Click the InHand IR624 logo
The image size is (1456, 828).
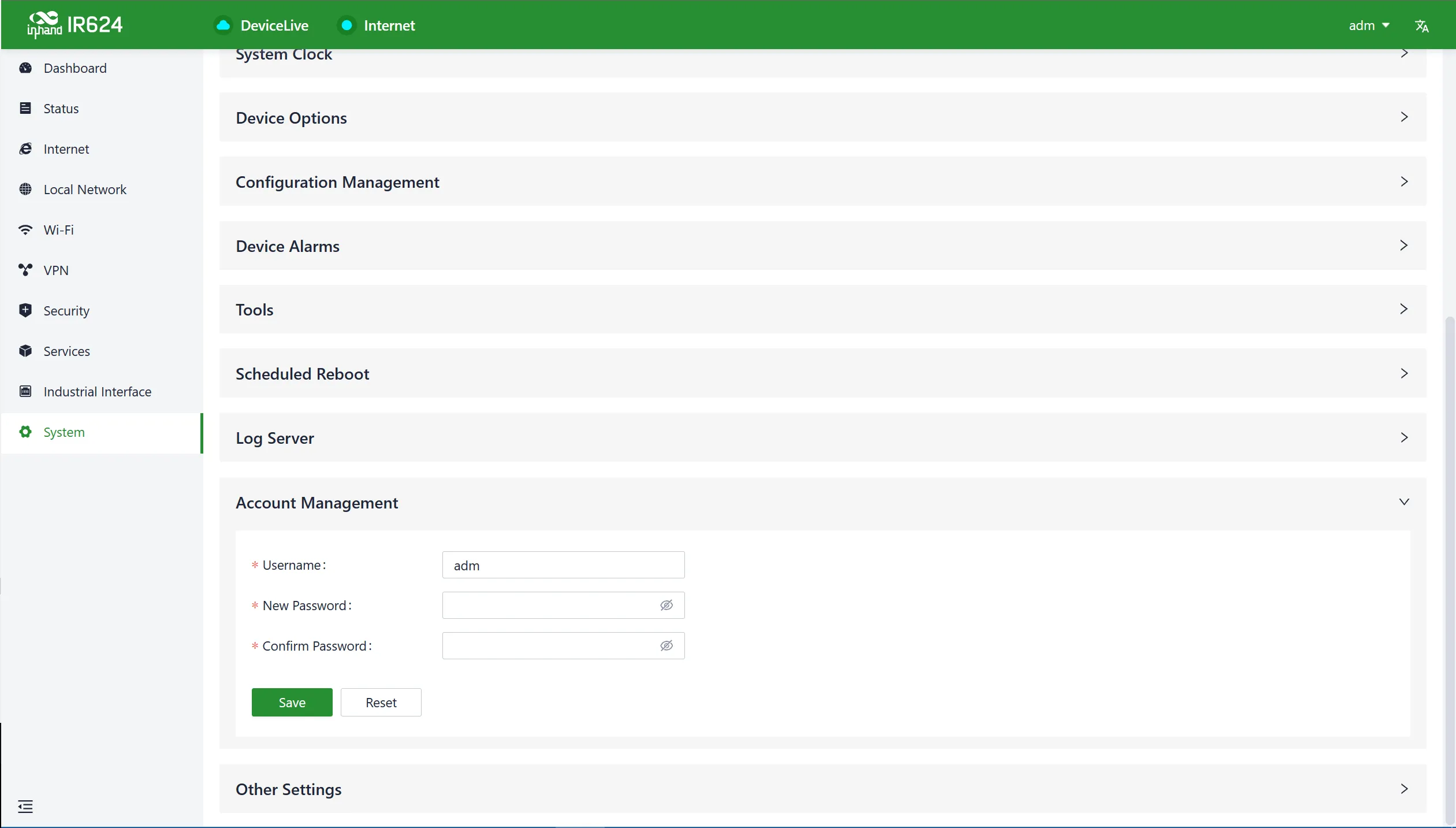(75, 25)
